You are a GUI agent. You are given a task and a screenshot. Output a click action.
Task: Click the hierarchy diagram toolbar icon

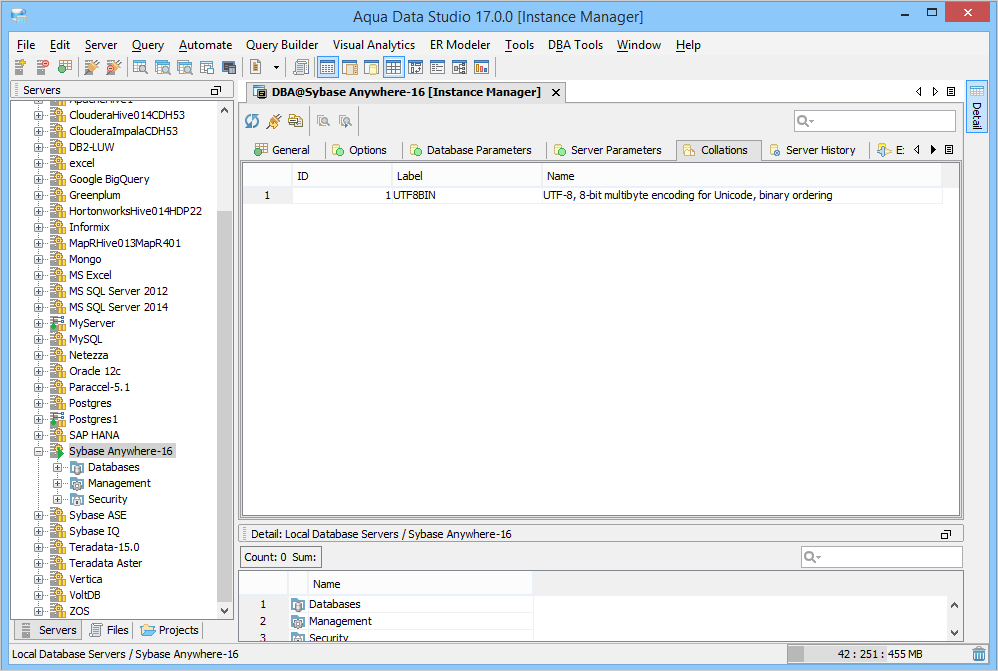(460, 67)
